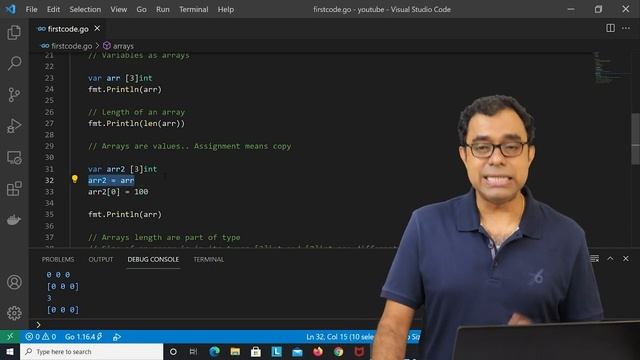Open errors and warnings count in status bar
Screen dimensions: 640x360
(x=40, y=337)
